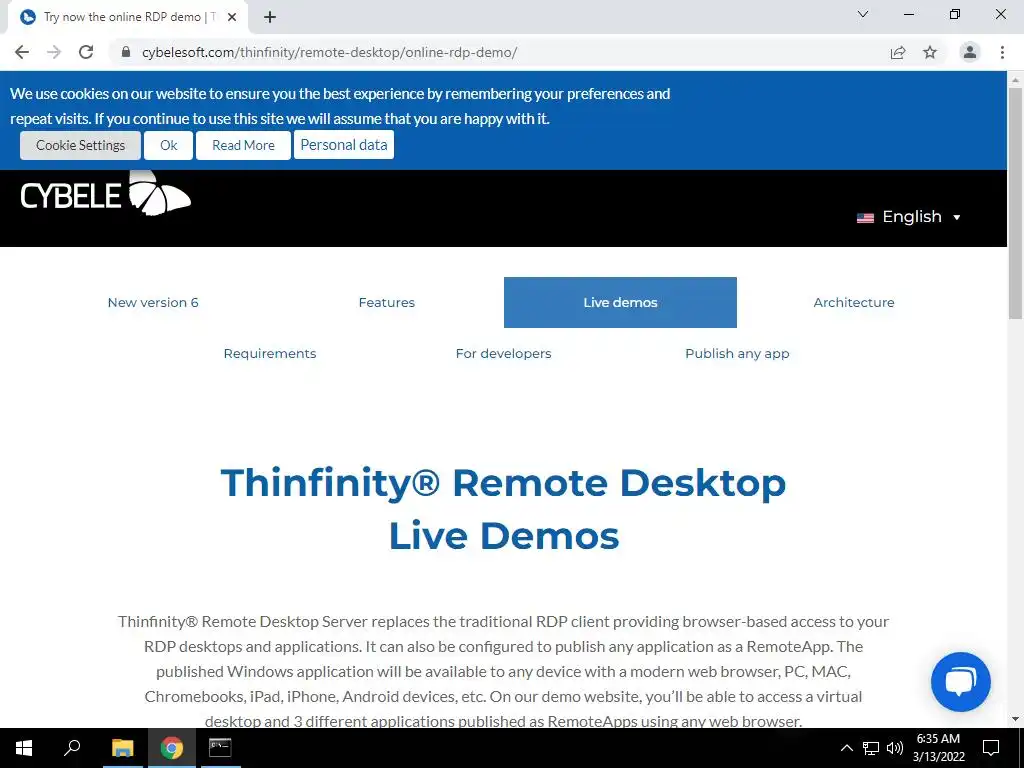Open the Chrome profile avatar
The image size is (1024, 768).
click(970, 52)
